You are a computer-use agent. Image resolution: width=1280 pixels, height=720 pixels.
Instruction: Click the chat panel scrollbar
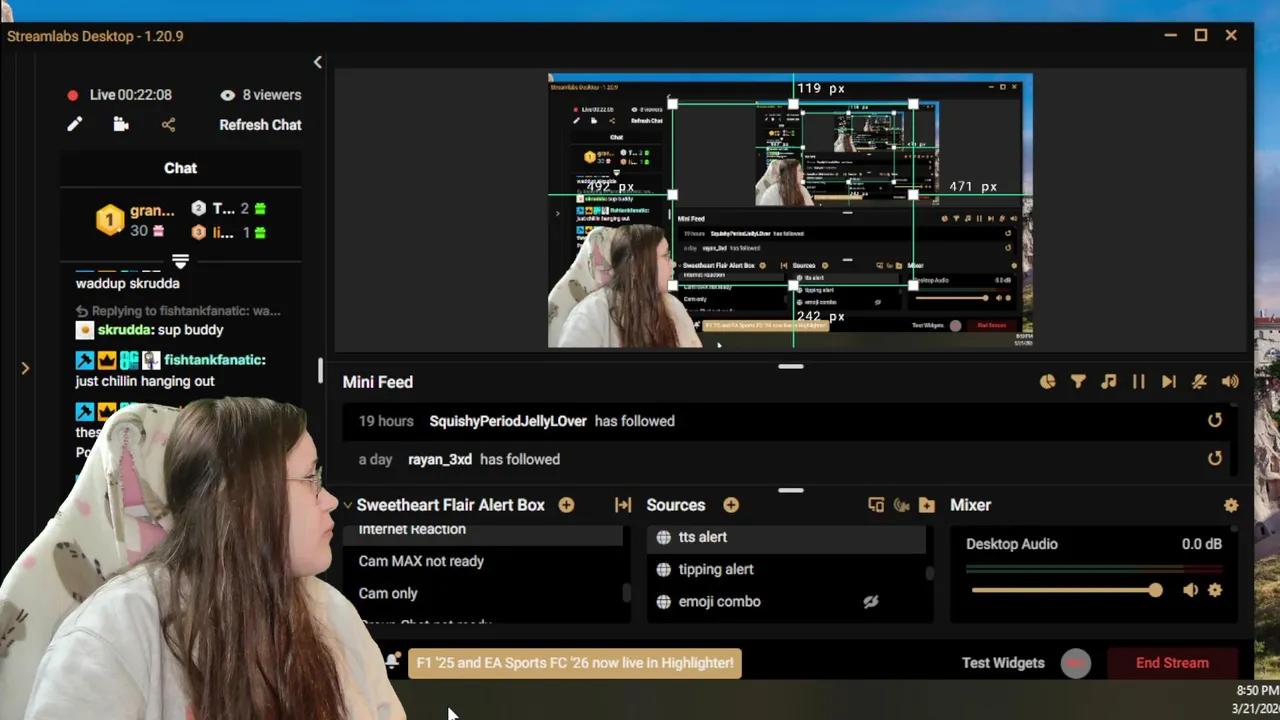pos(321,371)
